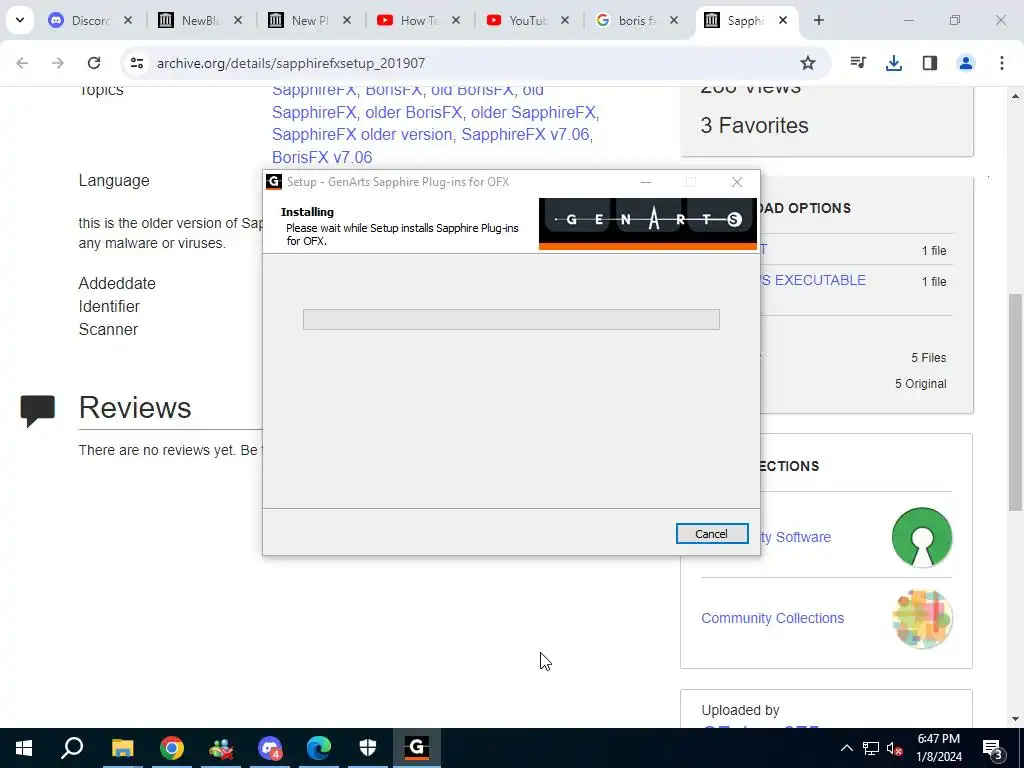The height and width of the screenshot is (768, 1024).
Task: Close the Setup installer window
Action: click(x=737, y=182)
